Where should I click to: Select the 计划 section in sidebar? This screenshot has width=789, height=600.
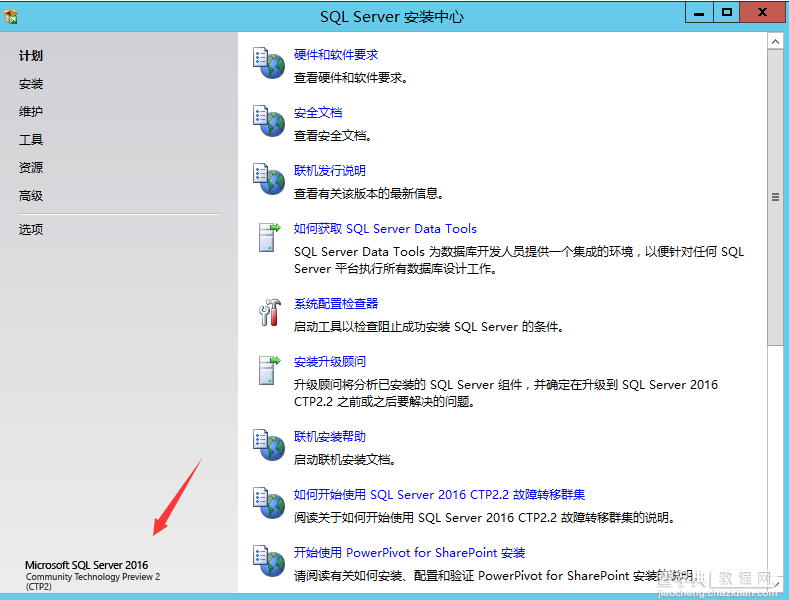pos(31,55)
